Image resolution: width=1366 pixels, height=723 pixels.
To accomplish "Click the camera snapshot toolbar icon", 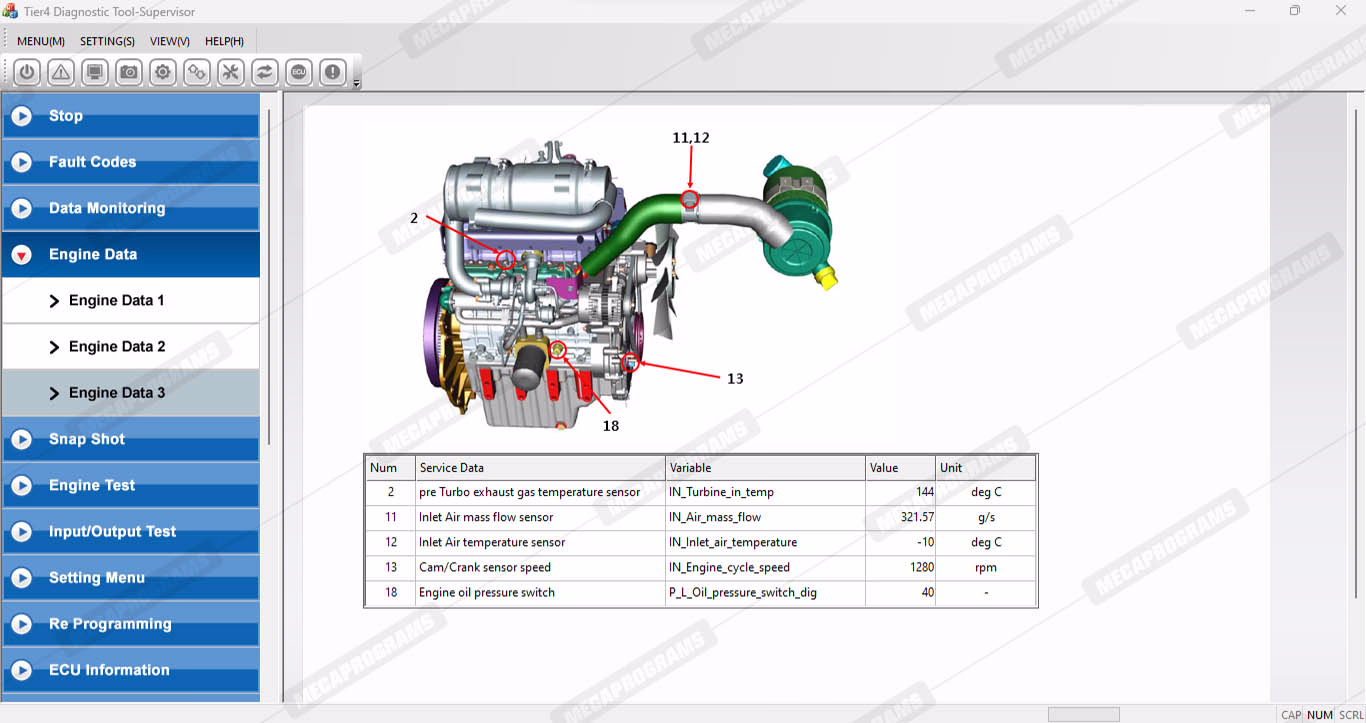I will pos(129,72).
